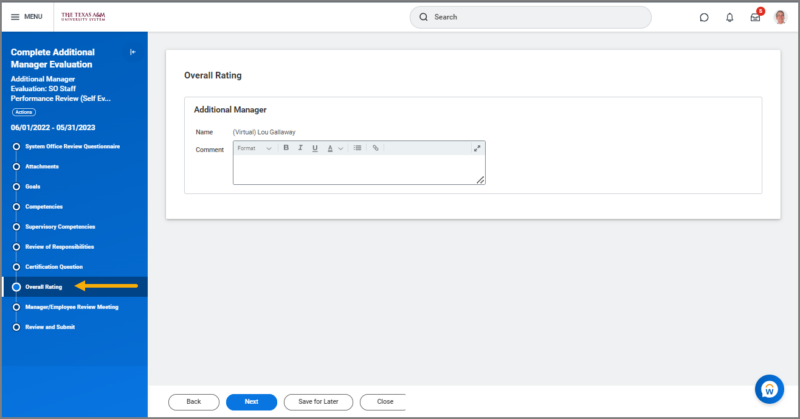
Task: Go to System Office Review Questionnaire step
Action: tap(72, 146)
